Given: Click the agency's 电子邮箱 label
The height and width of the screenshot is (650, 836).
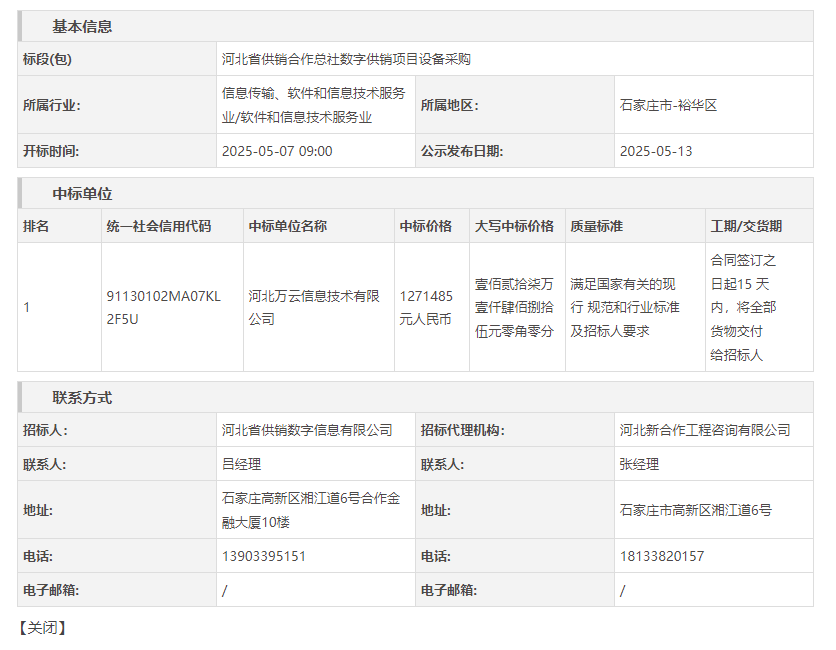Looking at the screenshot, I should pos(448,590).
